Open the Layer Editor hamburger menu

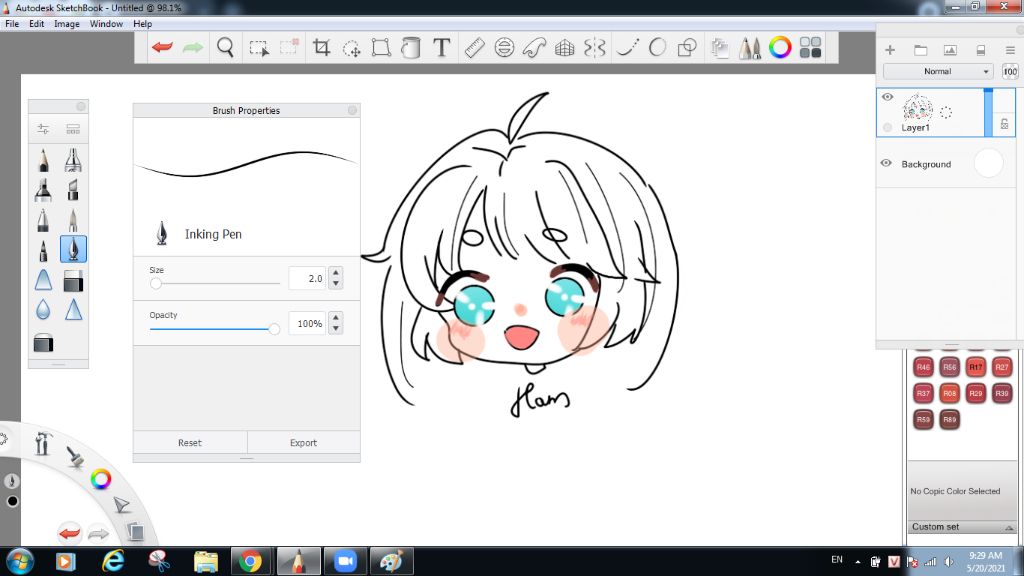pos(1010,50)
